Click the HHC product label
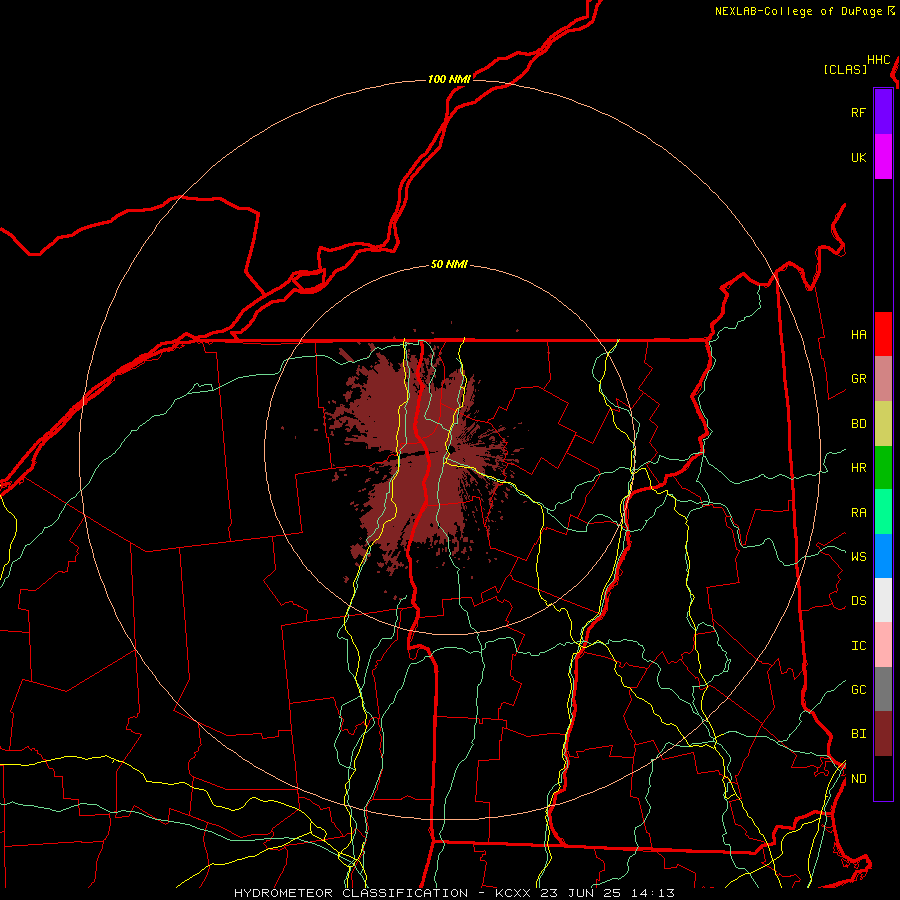The image size is (900, 900). click(879, 60)
